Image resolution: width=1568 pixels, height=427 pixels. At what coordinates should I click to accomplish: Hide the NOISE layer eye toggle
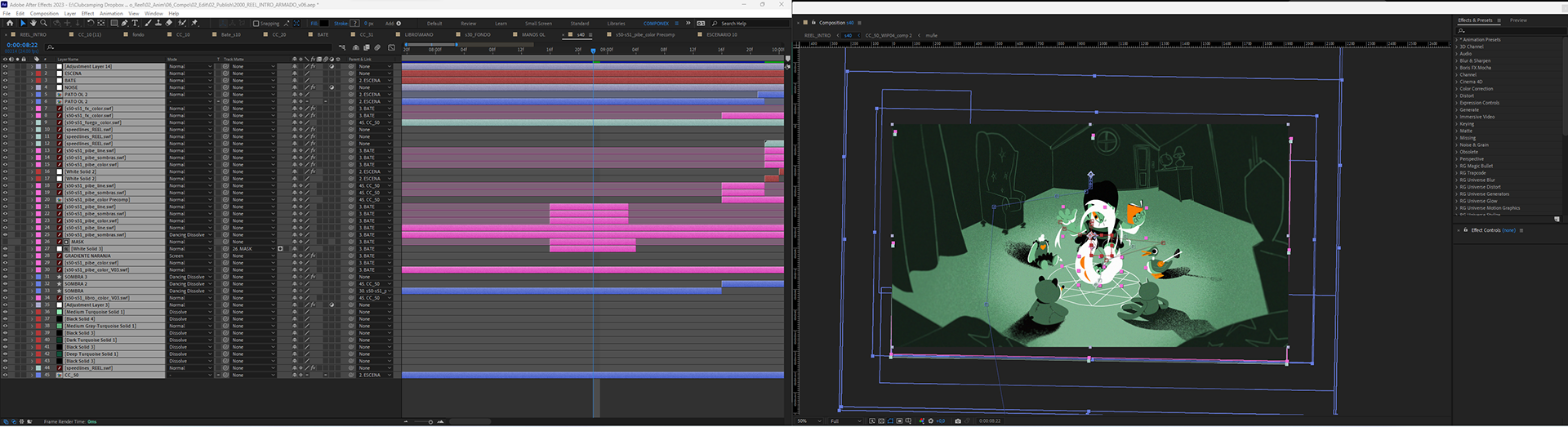click(5, 87)
